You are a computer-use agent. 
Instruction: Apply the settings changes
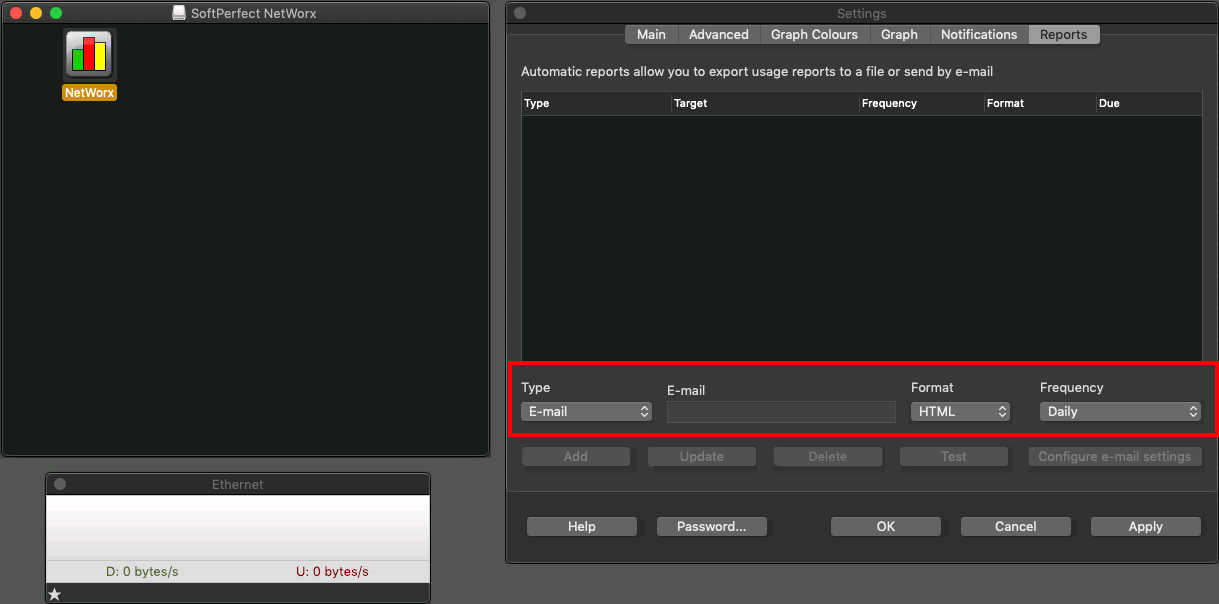(1146, 526)
